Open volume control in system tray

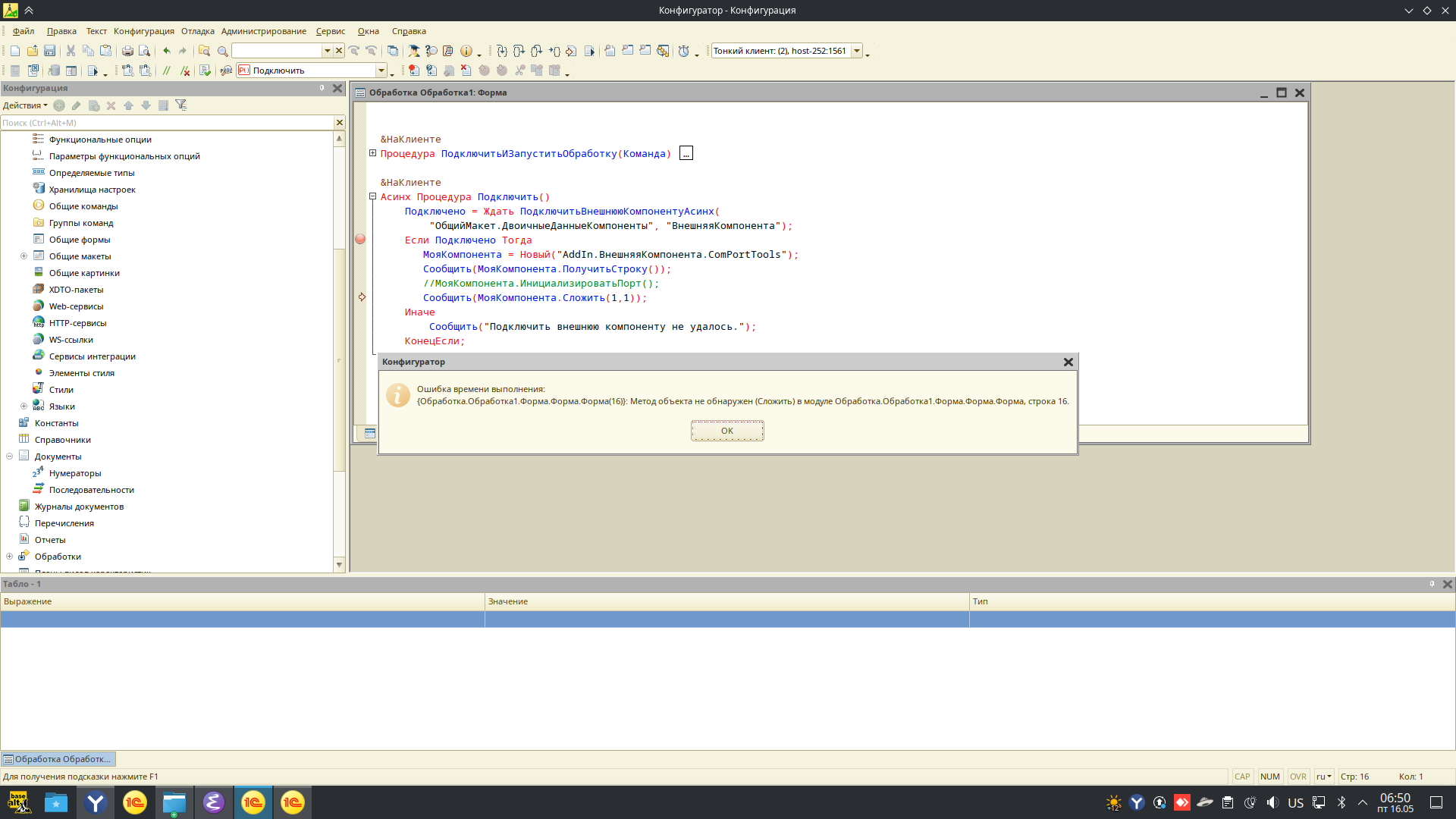pos(1272,802)
